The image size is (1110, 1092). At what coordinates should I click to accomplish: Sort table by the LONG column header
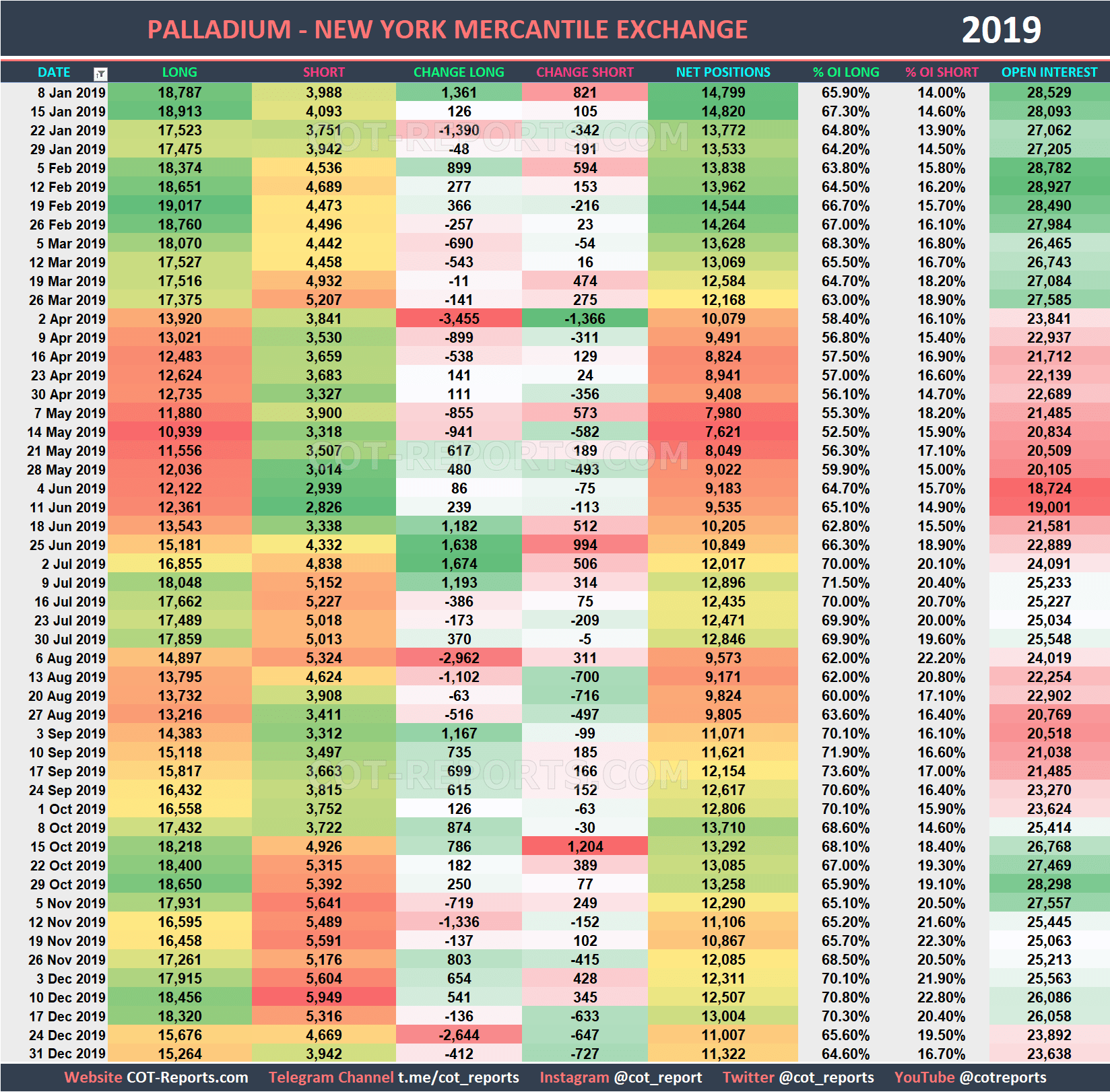pyautogui.click(x=179, y=72)
